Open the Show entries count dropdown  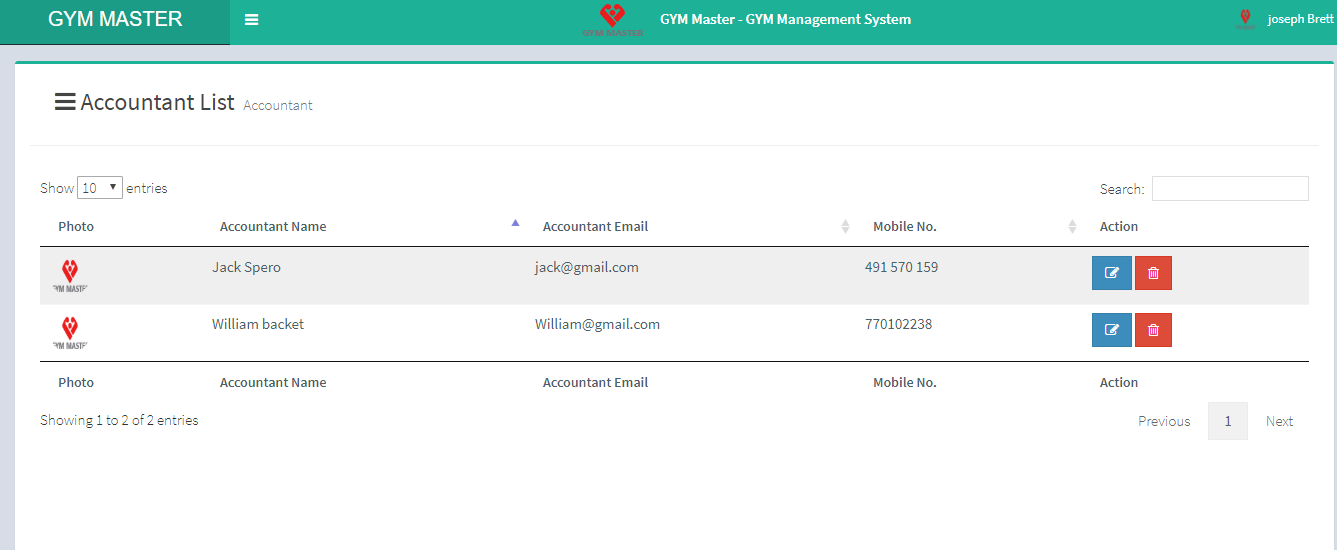100,187
